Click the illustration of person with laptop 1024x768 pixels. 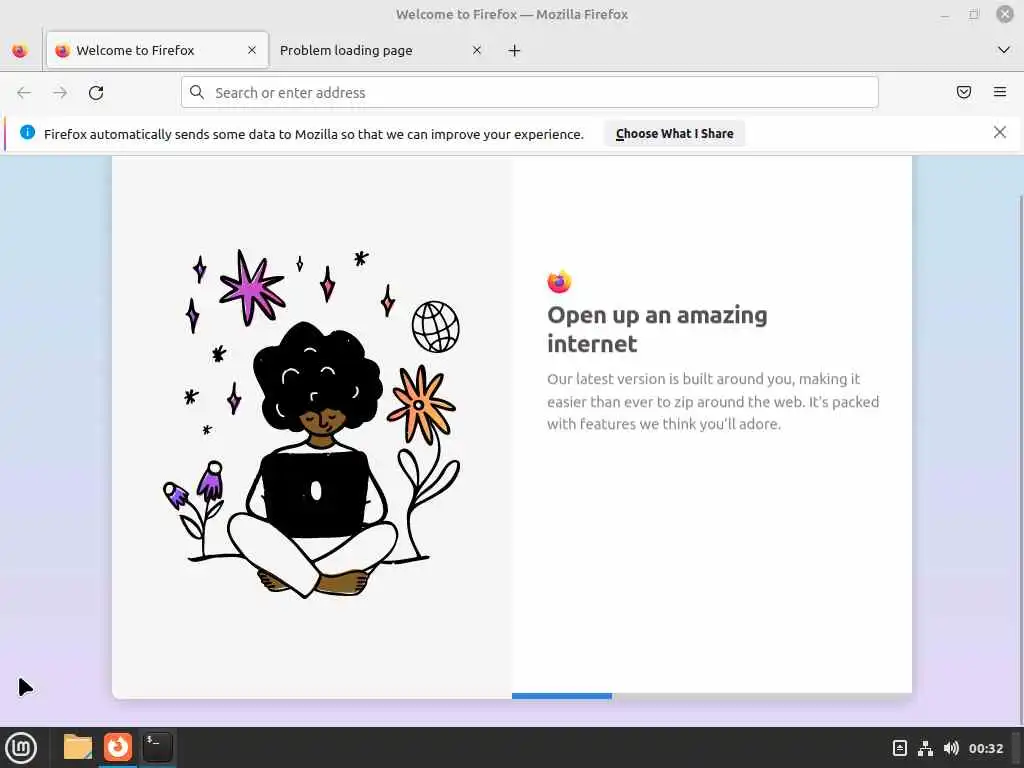click(x=312, y=423)
